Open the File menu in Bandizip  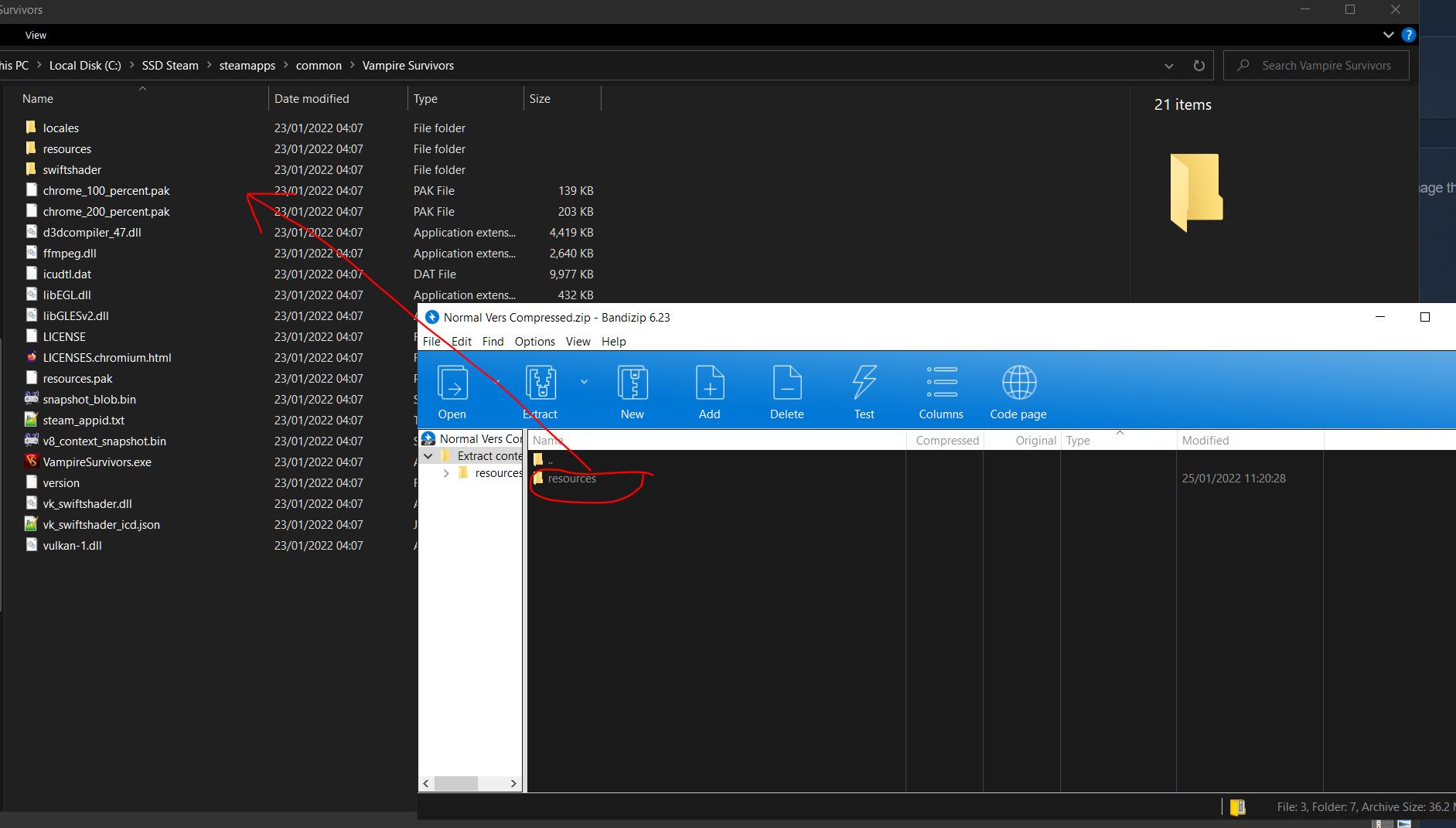[x=431, y=342]
